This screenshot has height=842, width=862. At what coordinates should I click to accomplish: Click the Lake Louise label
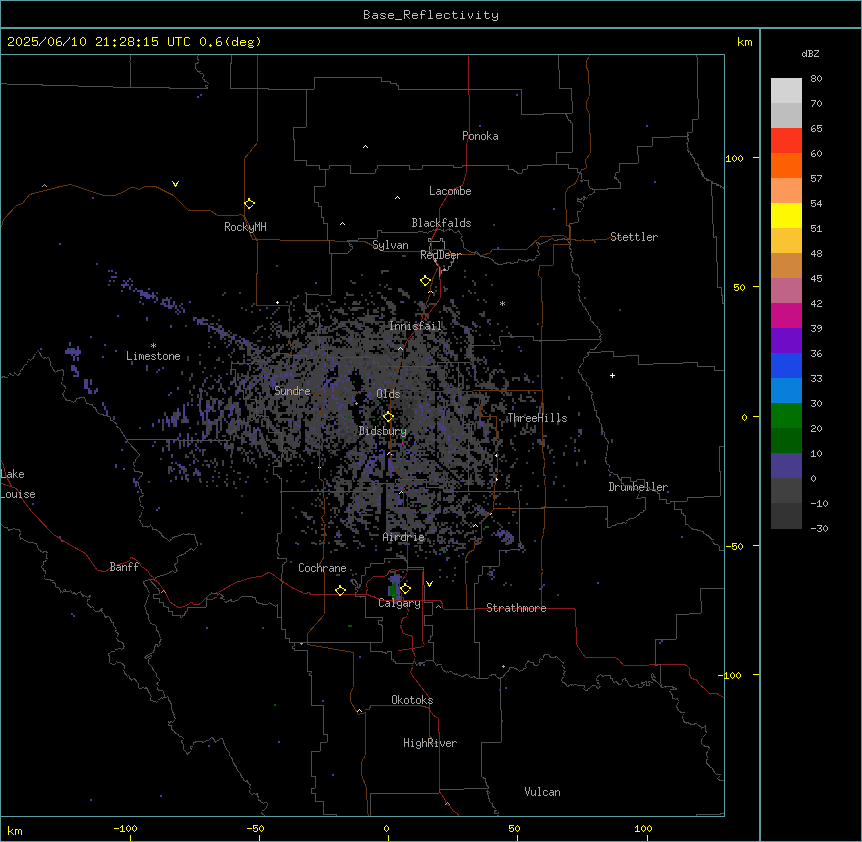pyautogui.click(x=18, y=484)
